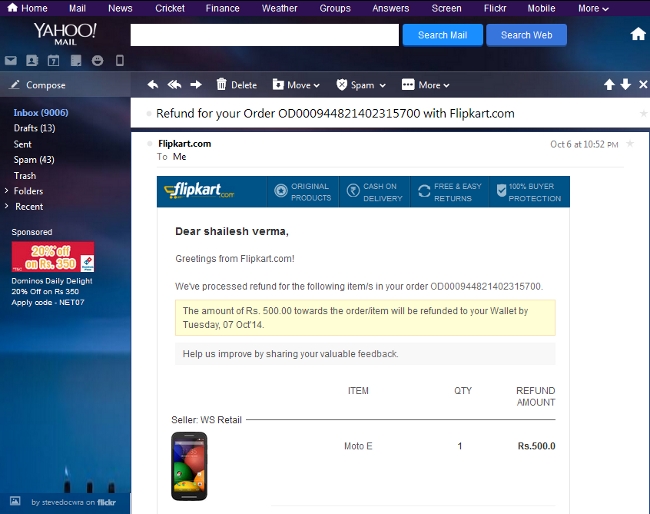Click the Dominos 20% off ad banner
Screen dimensions: 650x514
point(53,257)
